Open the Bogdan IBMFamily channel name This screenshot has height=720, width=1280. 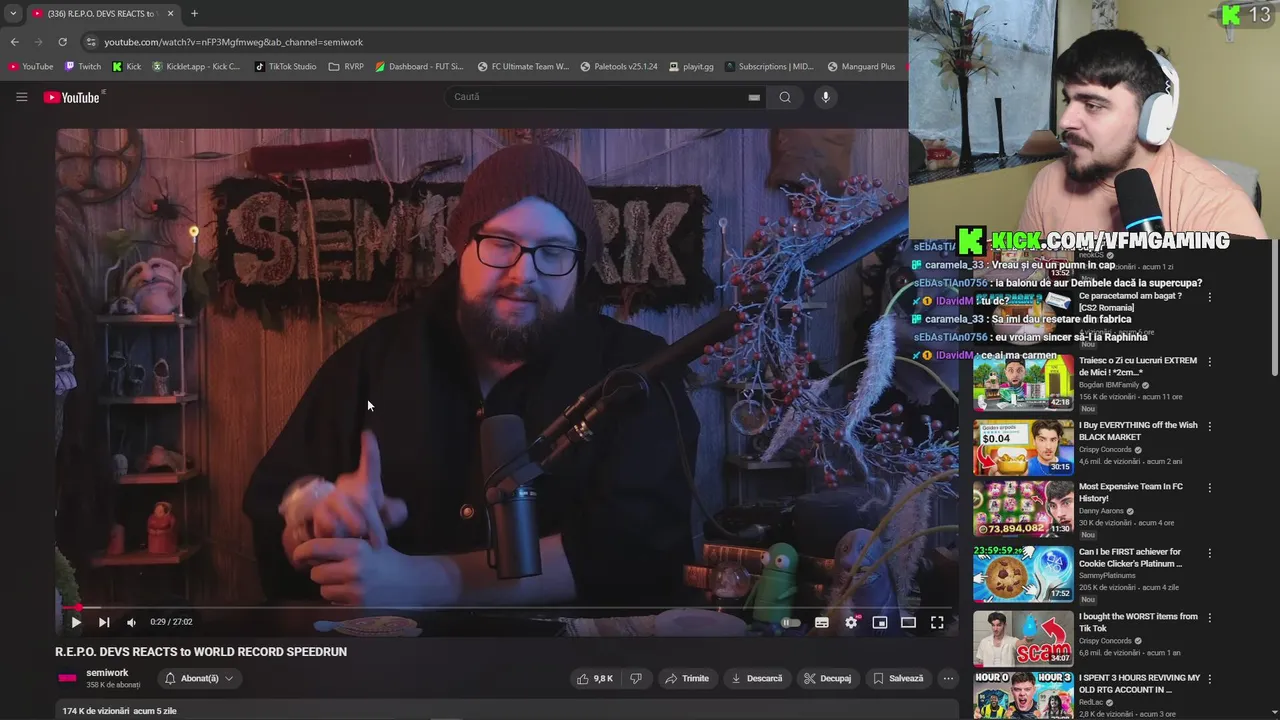click(x=1110, y=385)
